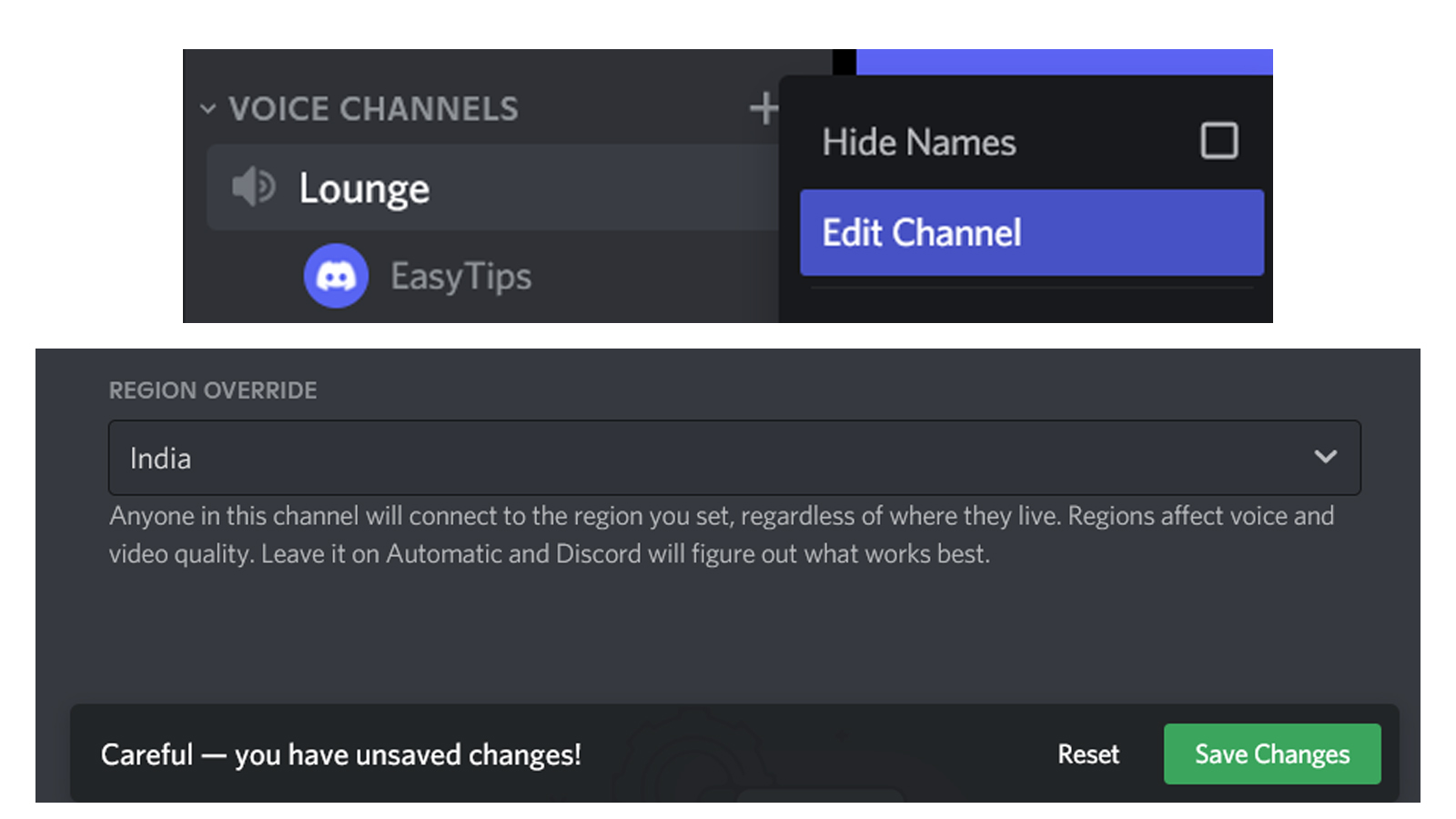The height and width of the screenshot is (819, 1456).
Task: Select the Hide Names menu label
Action: (918, 143)
